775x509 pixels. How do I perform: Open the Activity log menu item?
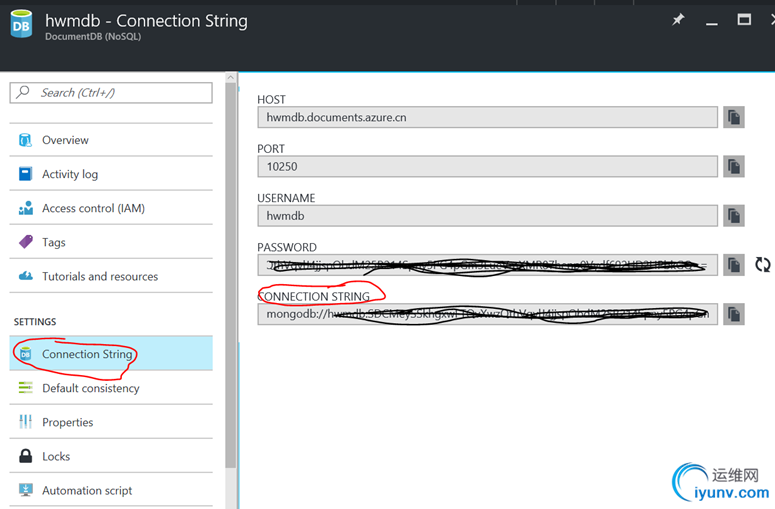(111, 174)
